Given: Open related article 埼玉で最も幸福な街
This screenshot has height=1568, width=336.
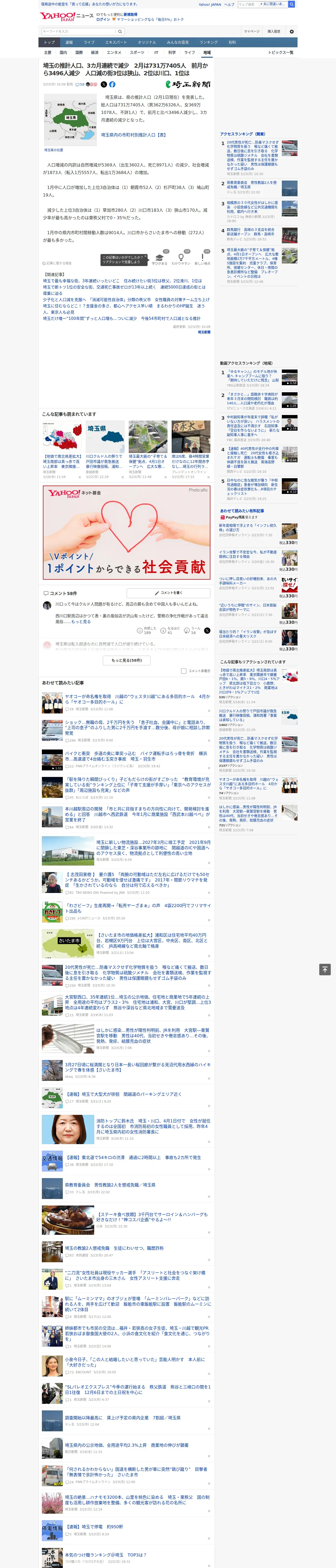Looking at the screenshot, I should point(122,281).
